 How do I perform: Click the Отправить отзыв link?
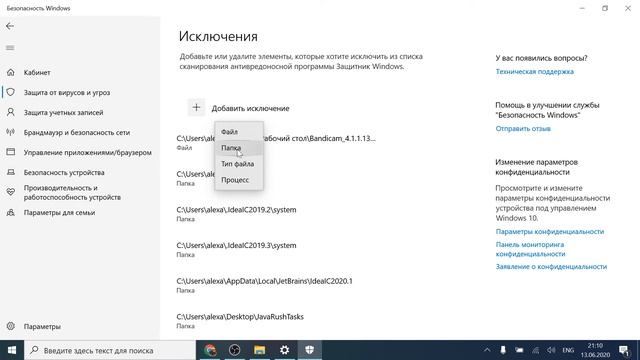(x=523, y=129)
